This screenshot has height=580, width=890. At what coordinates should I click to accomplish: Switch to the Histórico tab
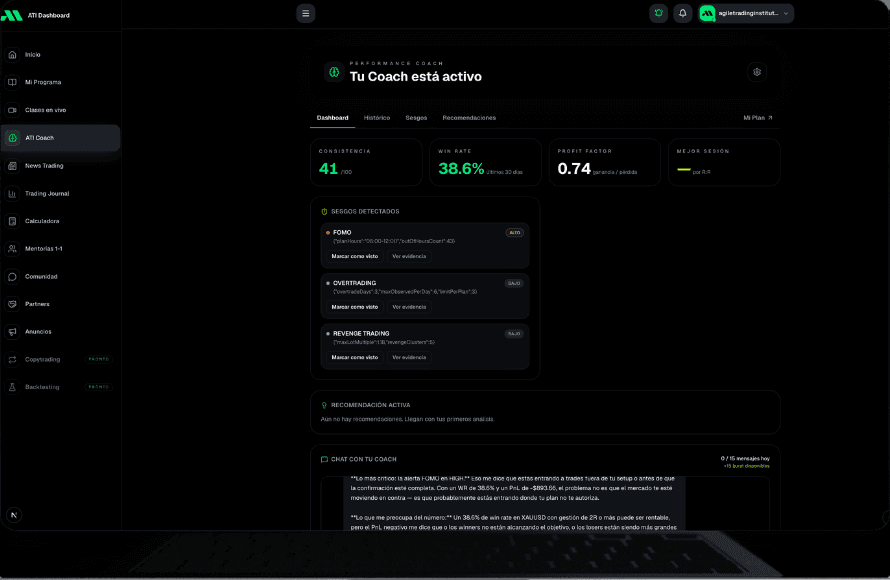click(x=377, y=118)
